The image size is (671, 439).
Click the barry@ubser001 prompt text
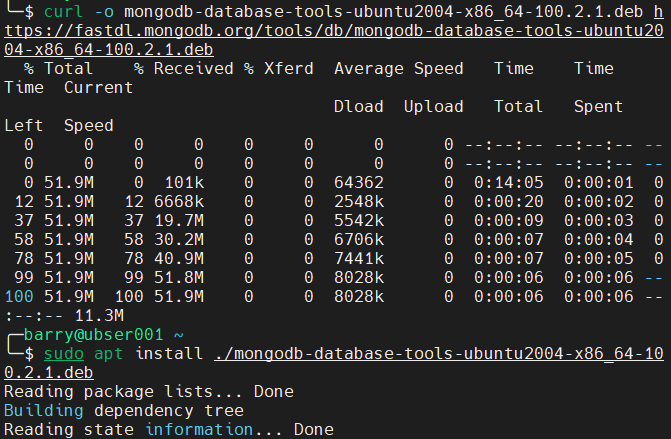(93, 335)
